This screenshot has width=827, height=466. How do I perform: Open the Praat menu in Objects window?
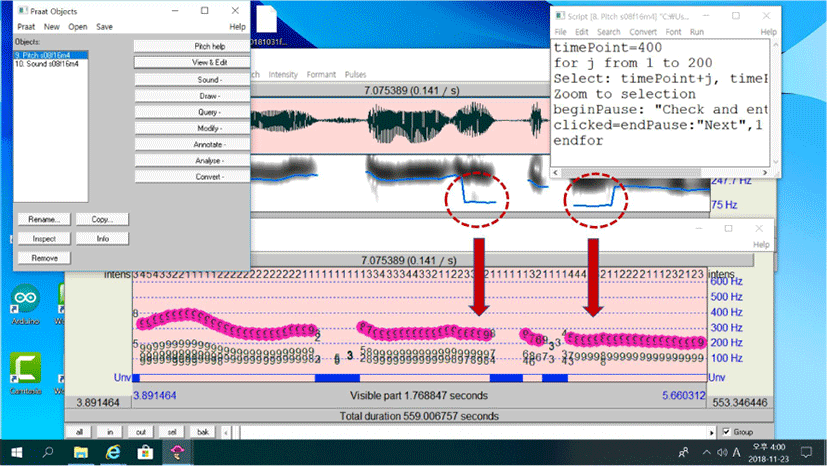click(x=26, y=27)
